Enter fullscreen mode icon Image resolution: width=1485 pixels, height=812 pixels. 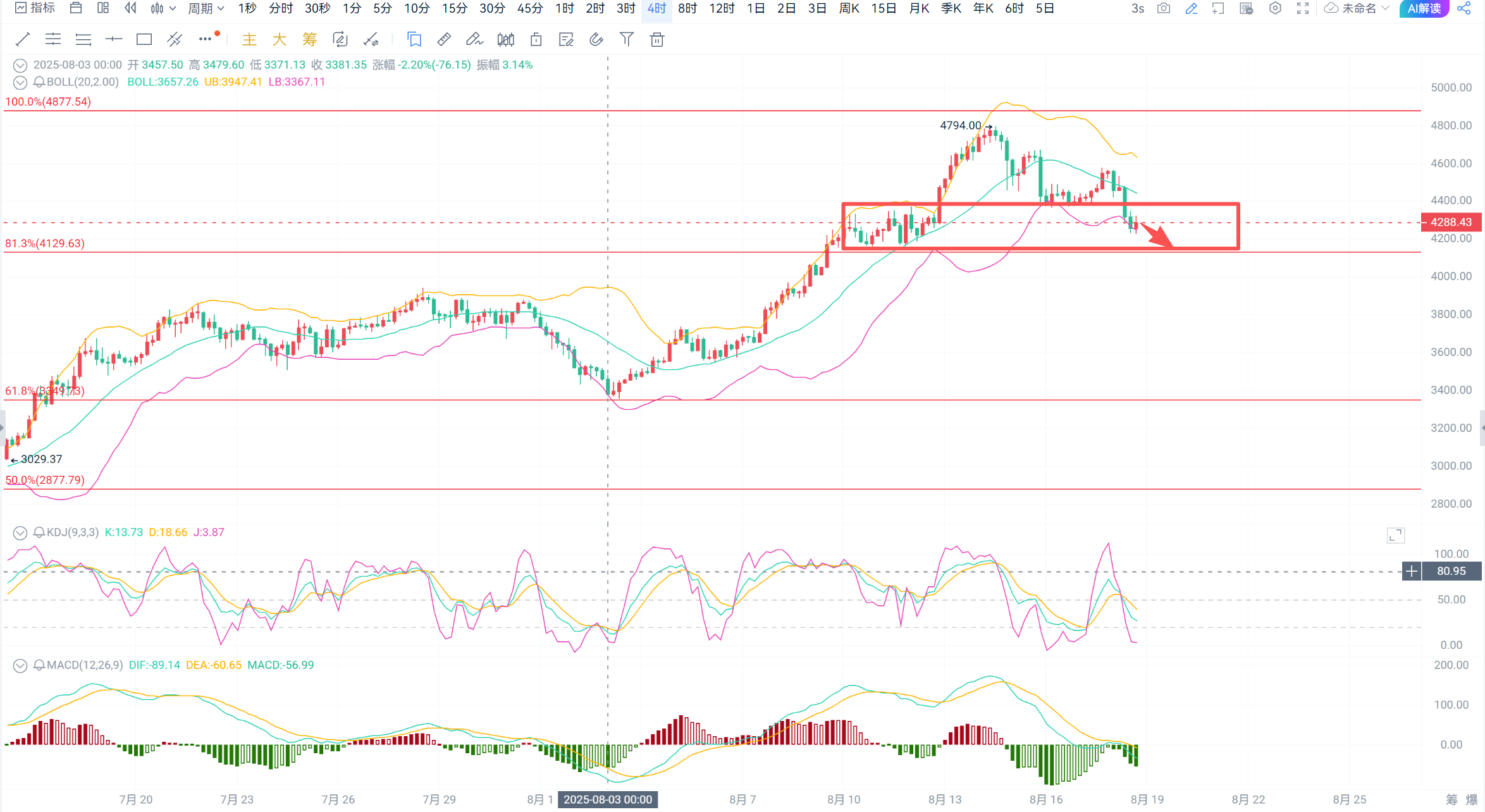[x=1303, y=8]
